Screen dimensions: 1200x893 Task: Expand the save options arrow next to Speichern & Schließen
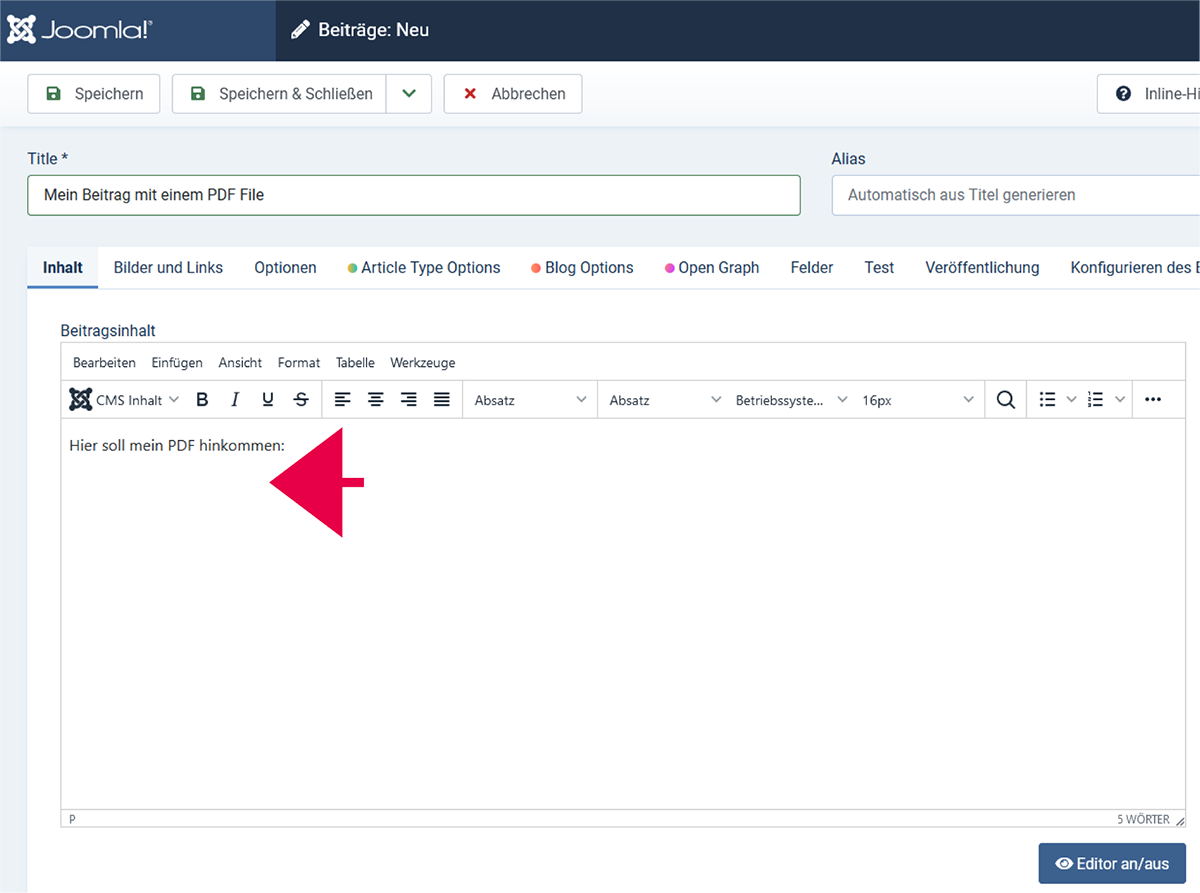[409, 94]
